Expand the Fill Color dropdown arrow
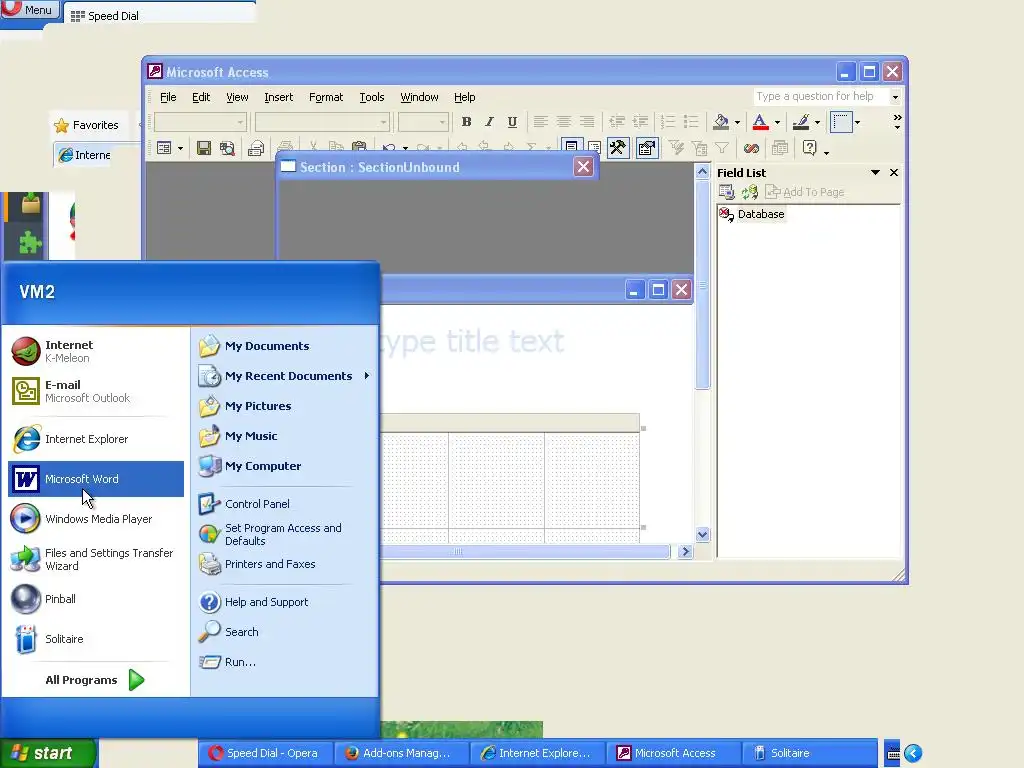This screenshot has width=1024, height=768. [737, 122]
